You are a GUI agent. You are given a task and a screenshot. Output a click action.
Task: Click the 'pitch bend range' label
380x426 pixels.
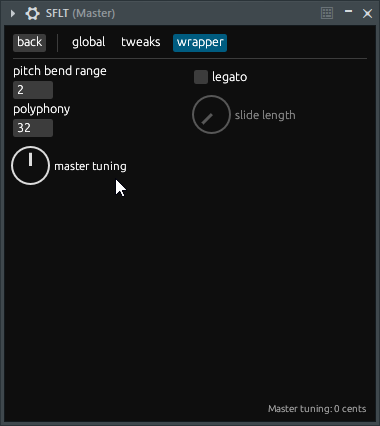tap(60, 71)
